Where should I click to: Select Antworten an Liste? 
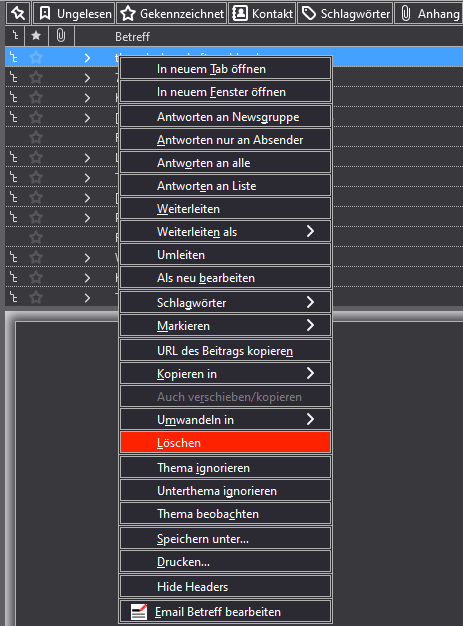point(226,186)
